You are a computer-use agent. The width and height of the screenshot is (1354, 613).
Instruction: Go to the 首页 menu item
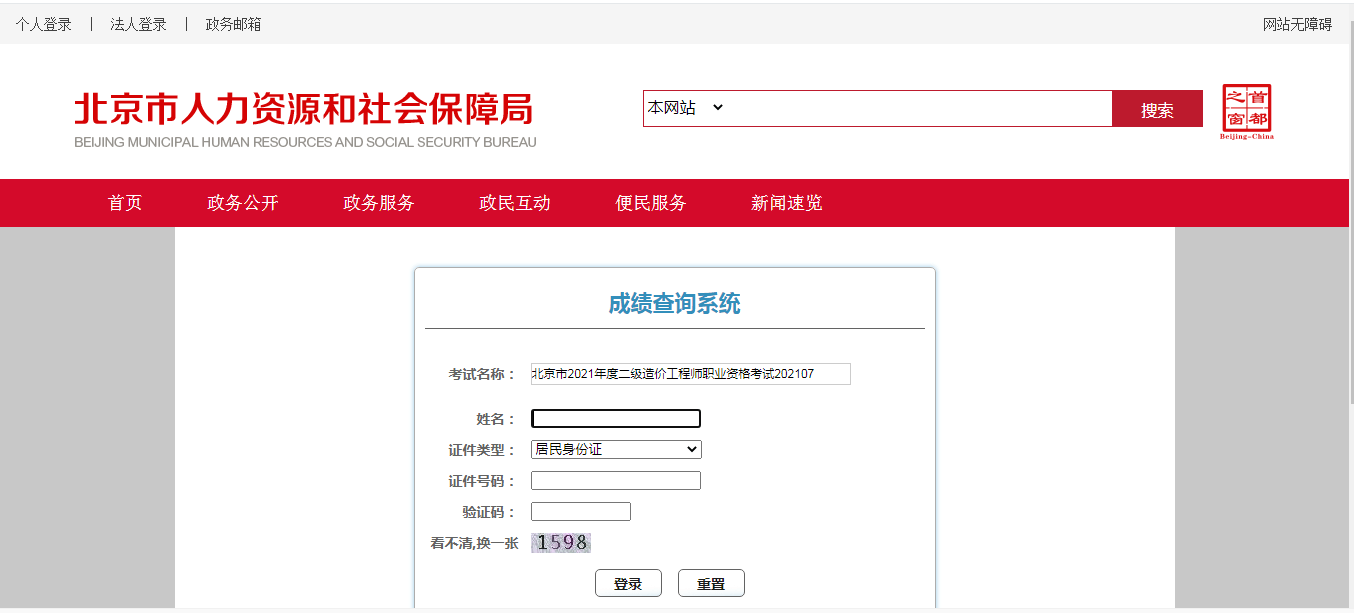tap(125, 203)
